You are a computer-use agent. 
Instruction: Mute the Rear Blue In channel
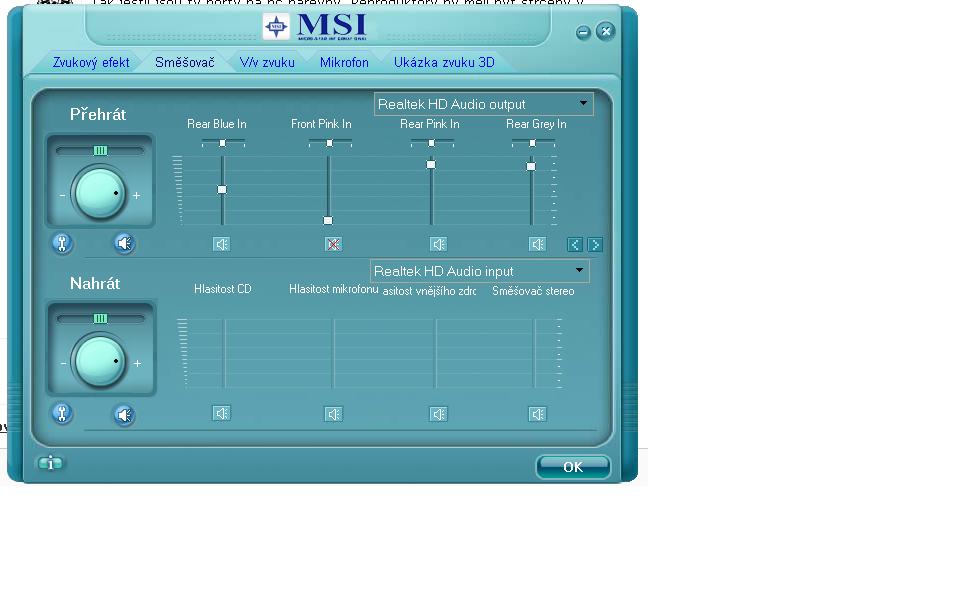tap(221, 244)
